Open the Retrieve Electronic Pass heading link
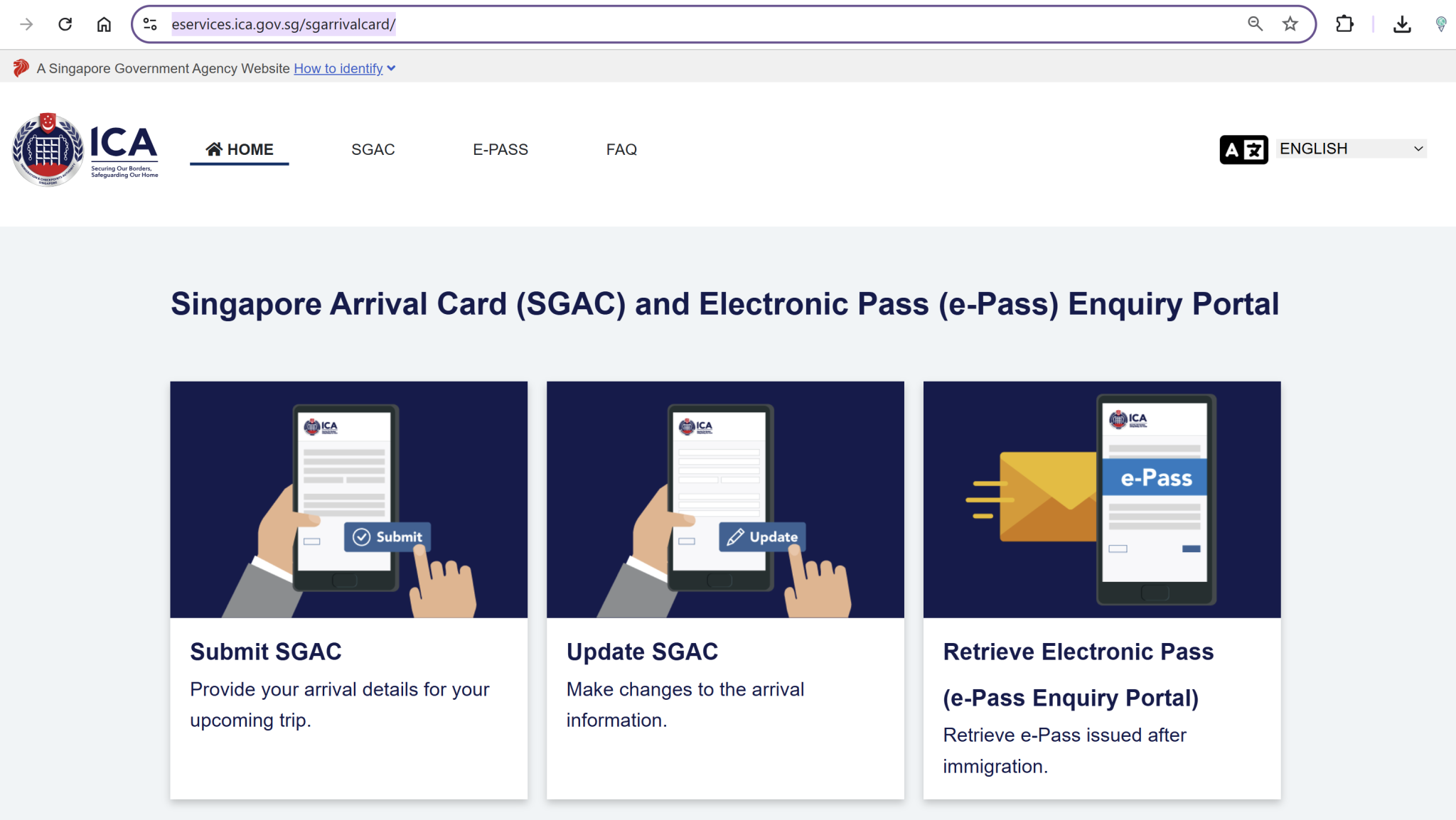 (1078, 652)
